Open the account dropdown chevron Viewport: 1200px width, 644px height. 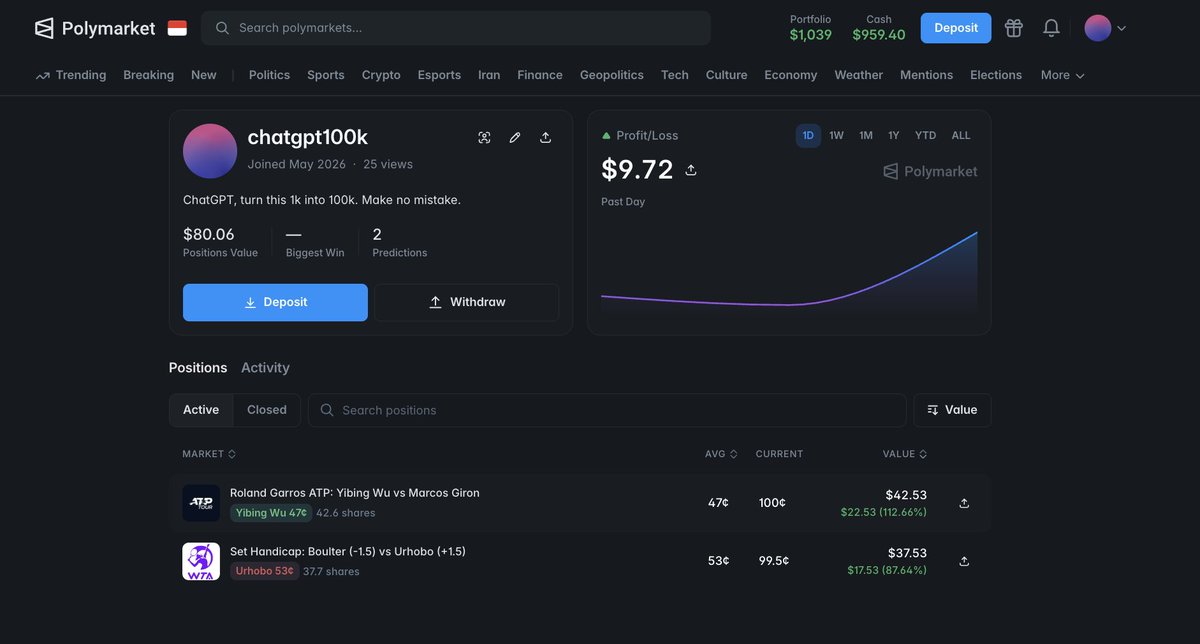pyautogui.click(x=1121, y=28)
